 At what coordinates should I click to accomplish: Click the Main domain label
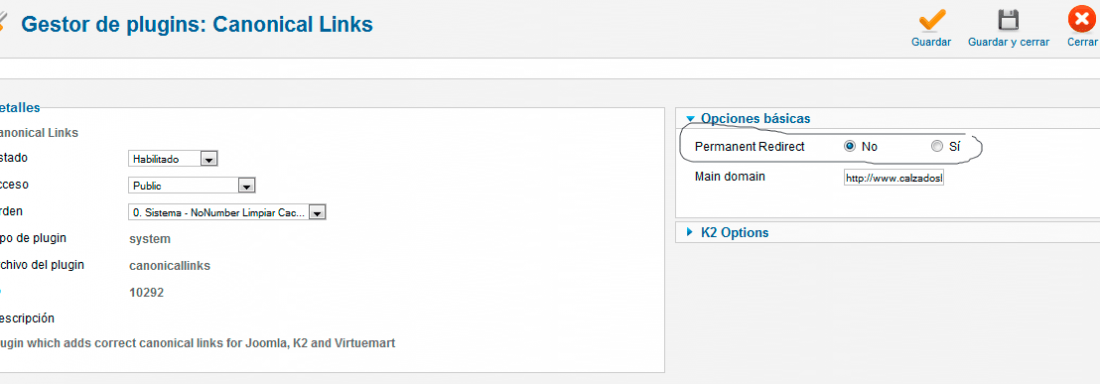[x=730, y=176]
